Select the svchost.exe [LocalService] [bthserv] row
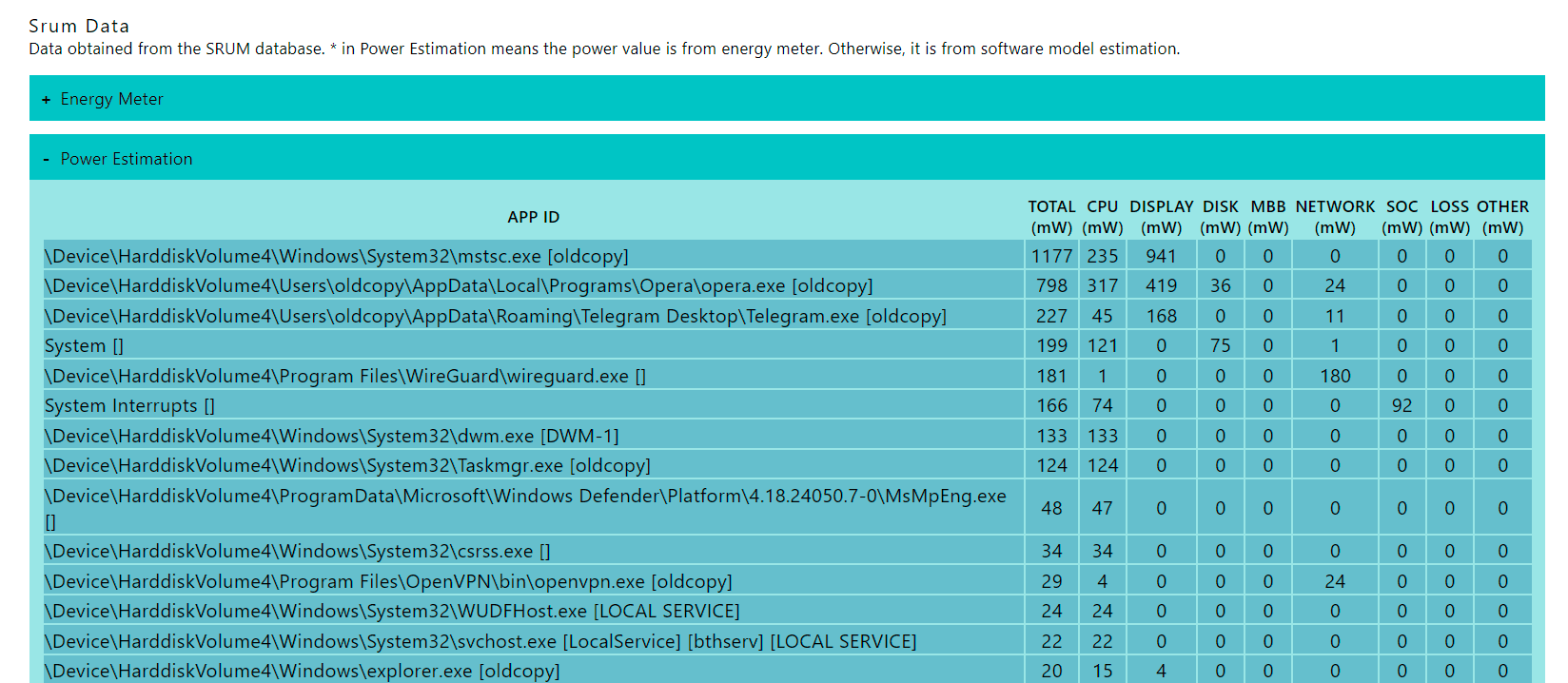 click(x=788, y=641)
